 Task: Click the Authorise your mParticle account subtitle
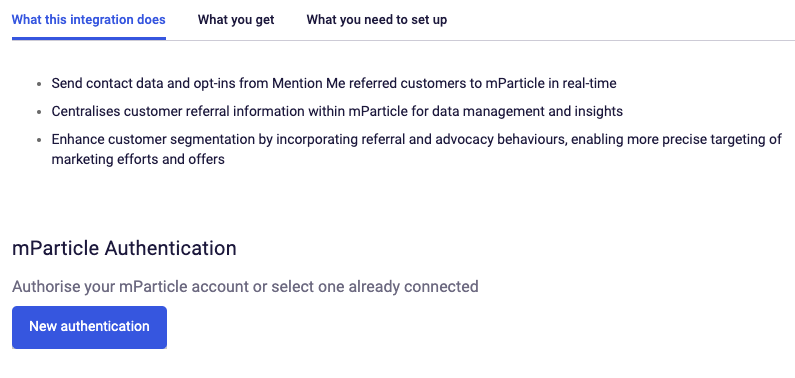click(x=245, y=287)
